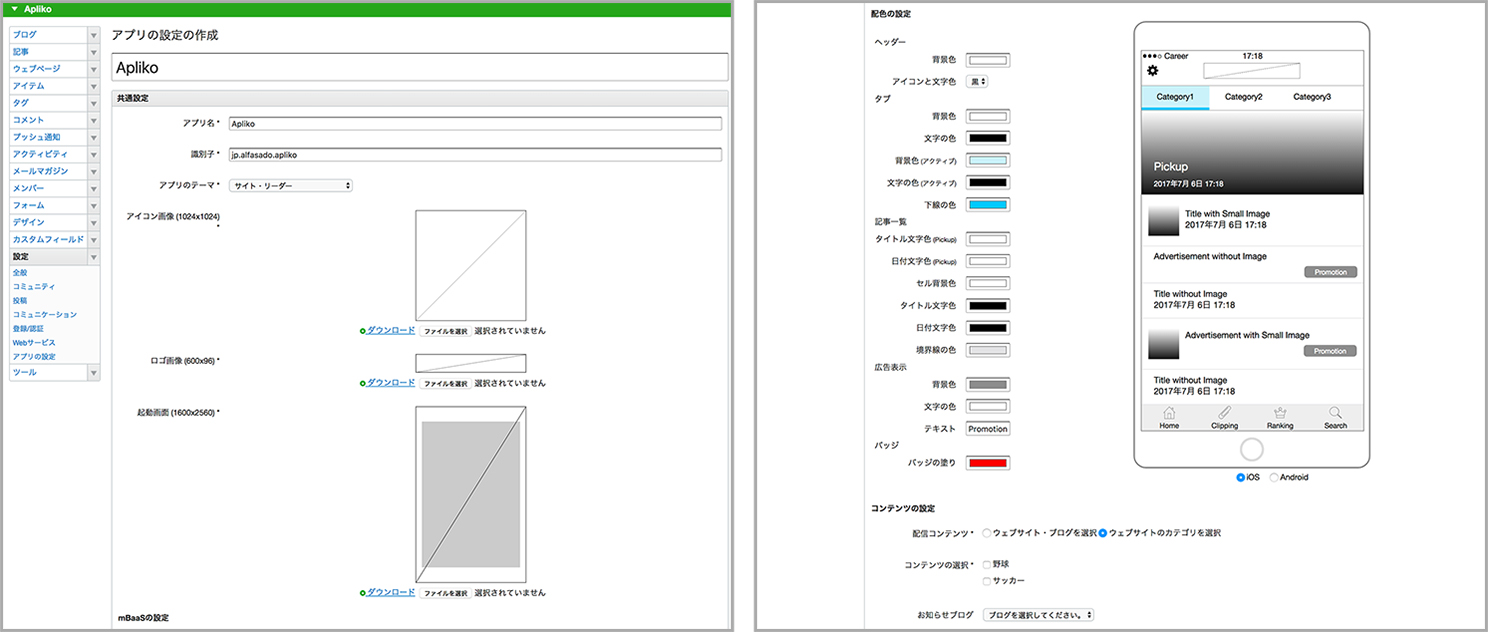The width and height of the screenshot is (1488, 632).
Task: Click green download icon under アイコン画像
Action: click(363, 331)
